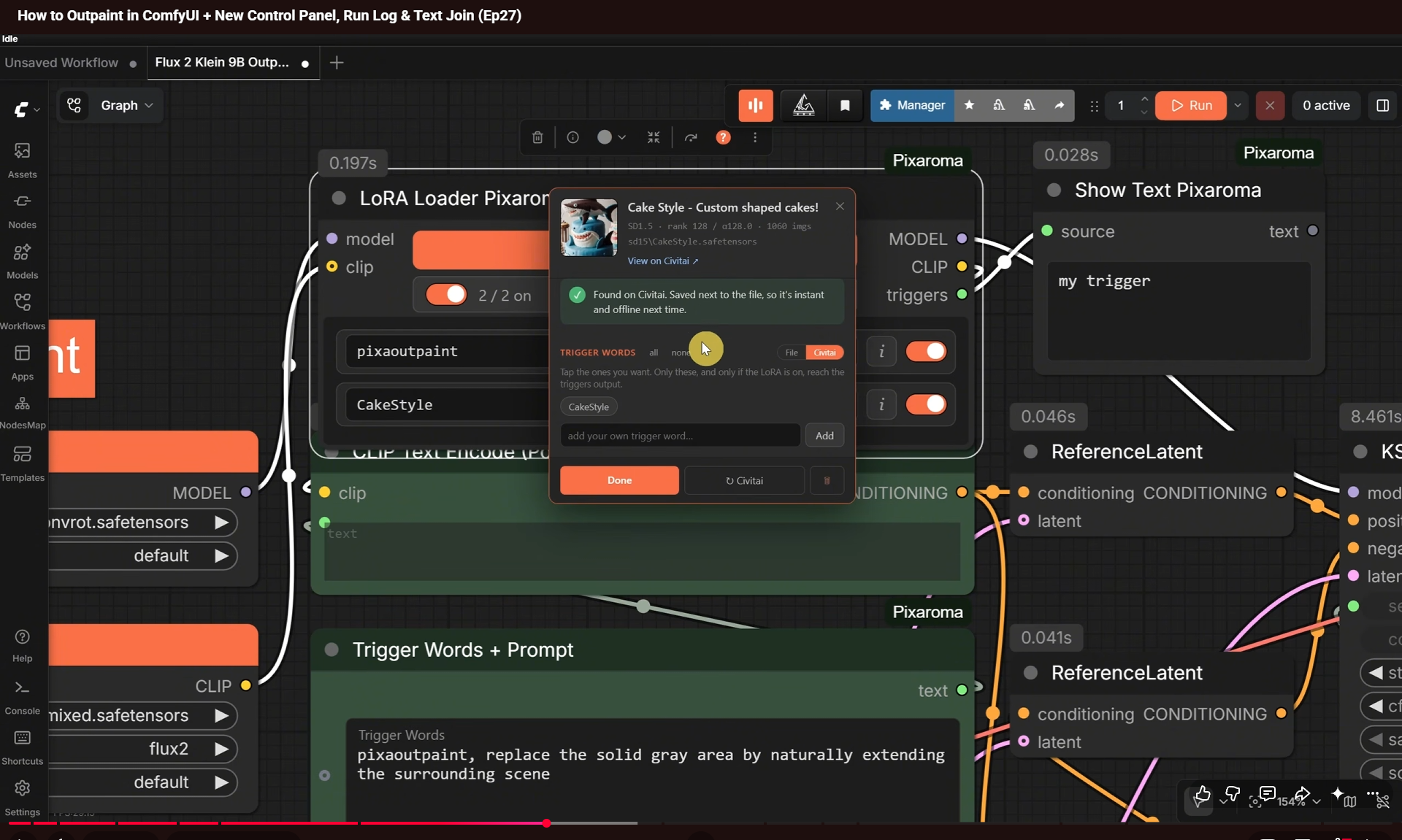
Task: Toggle the CakeStyle LoRA switch
Action: tap(926, 404)
